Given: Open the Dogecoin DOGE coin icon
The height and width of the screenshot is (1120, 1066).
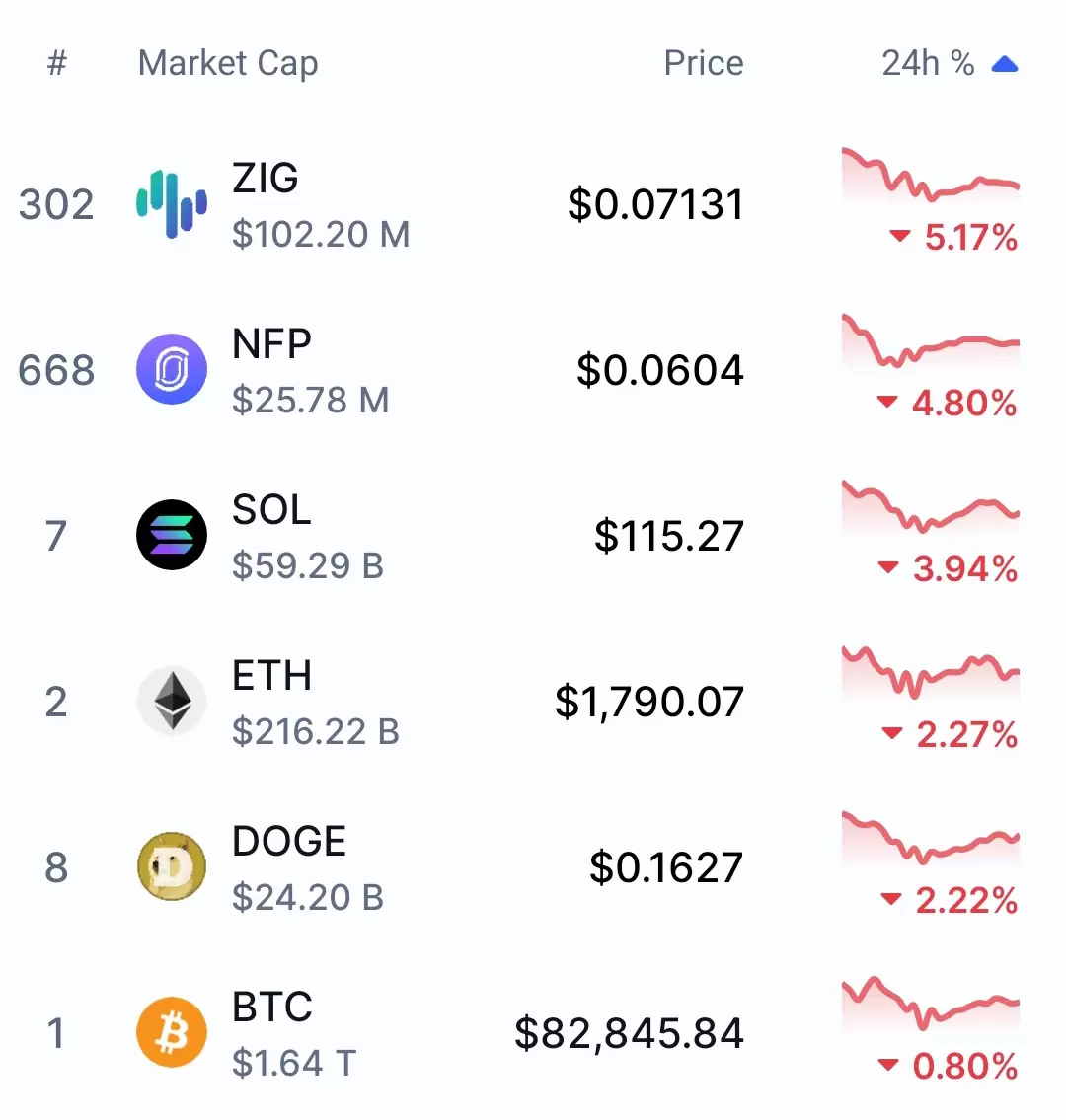Looking at the screenshot, I should (x=172, y=866).
